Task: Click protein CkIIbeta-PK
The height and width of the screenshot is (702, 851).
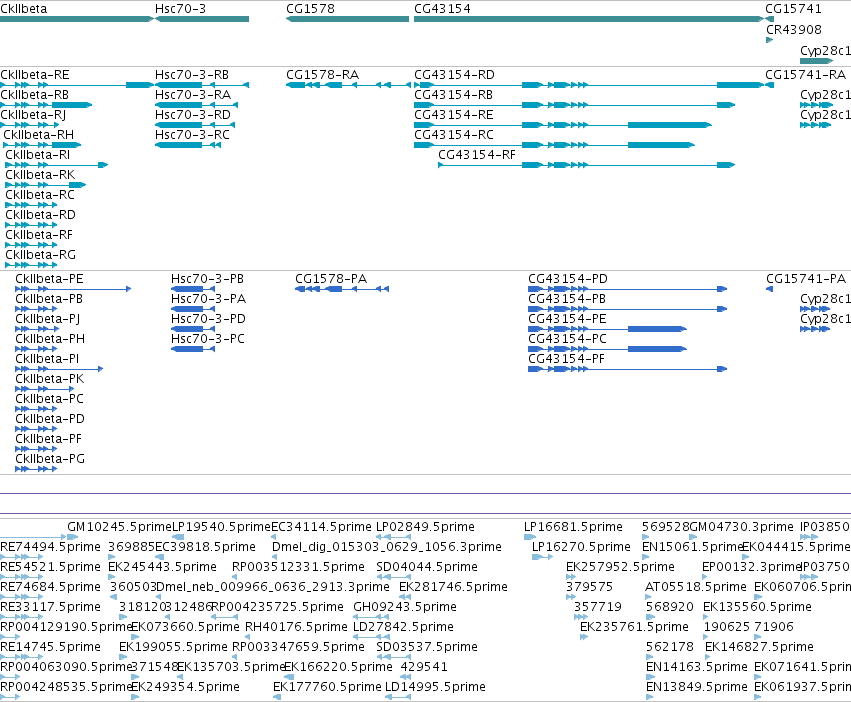Action: coord(45,389)
